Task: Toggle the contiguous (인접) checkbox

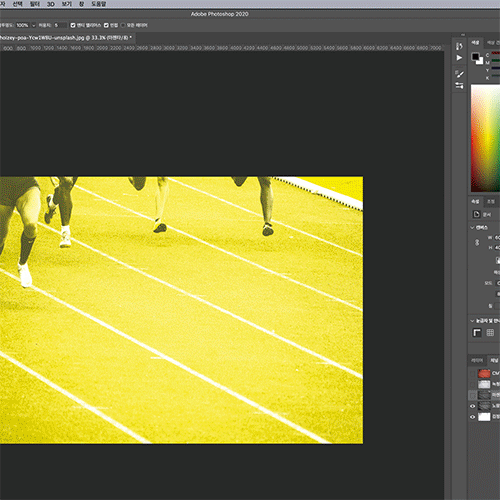Action: 106,25
